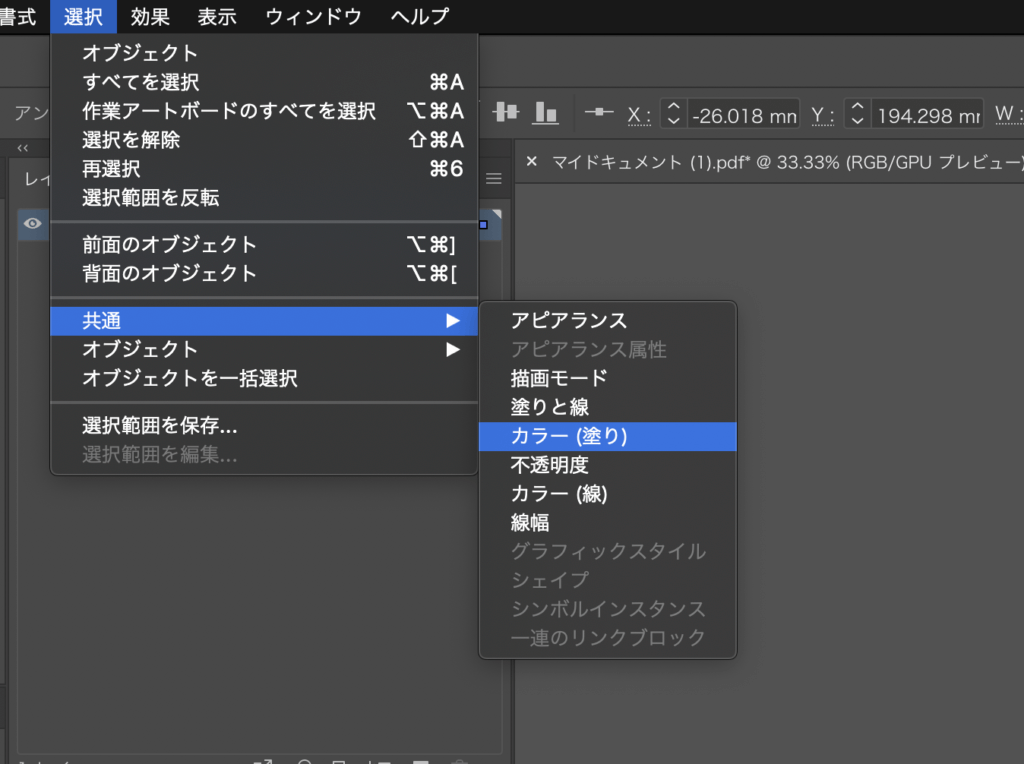Click the X position input field

coord(743,115)
